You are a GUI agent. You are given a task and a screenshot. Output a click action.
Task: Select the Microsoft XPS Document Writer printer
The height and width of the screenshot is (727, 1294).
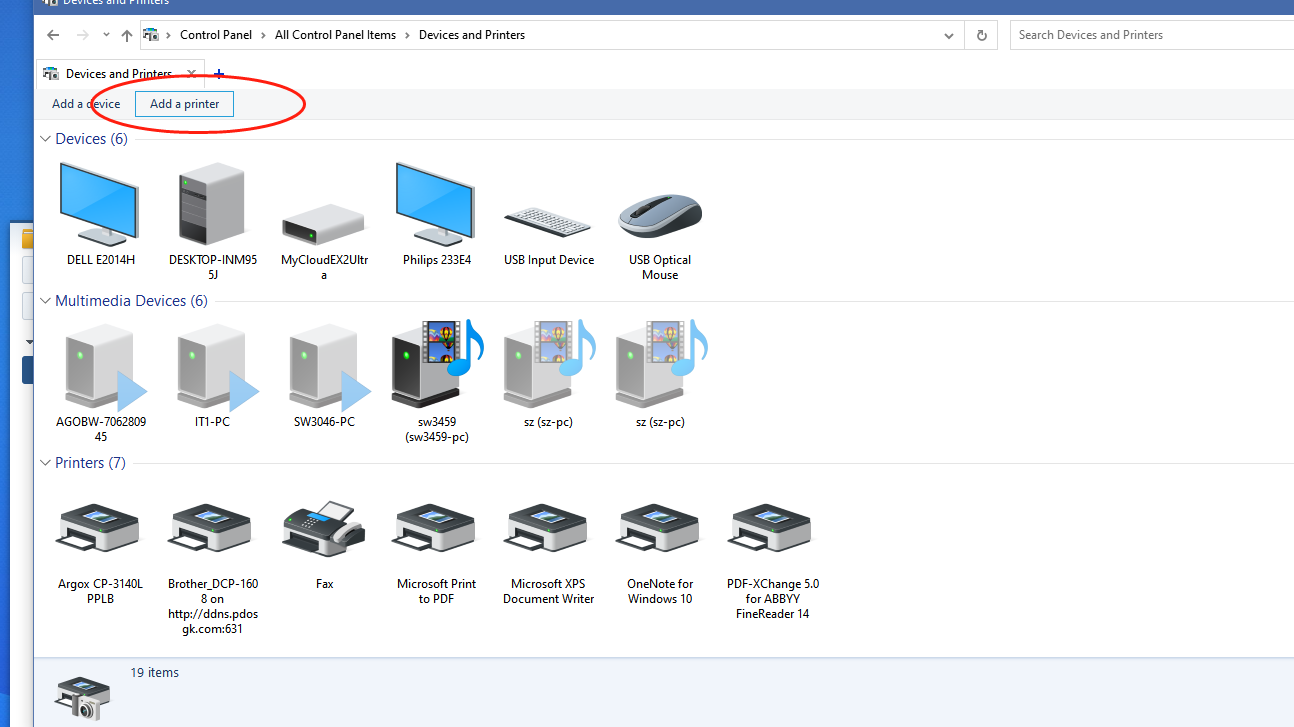pos(548,530)
